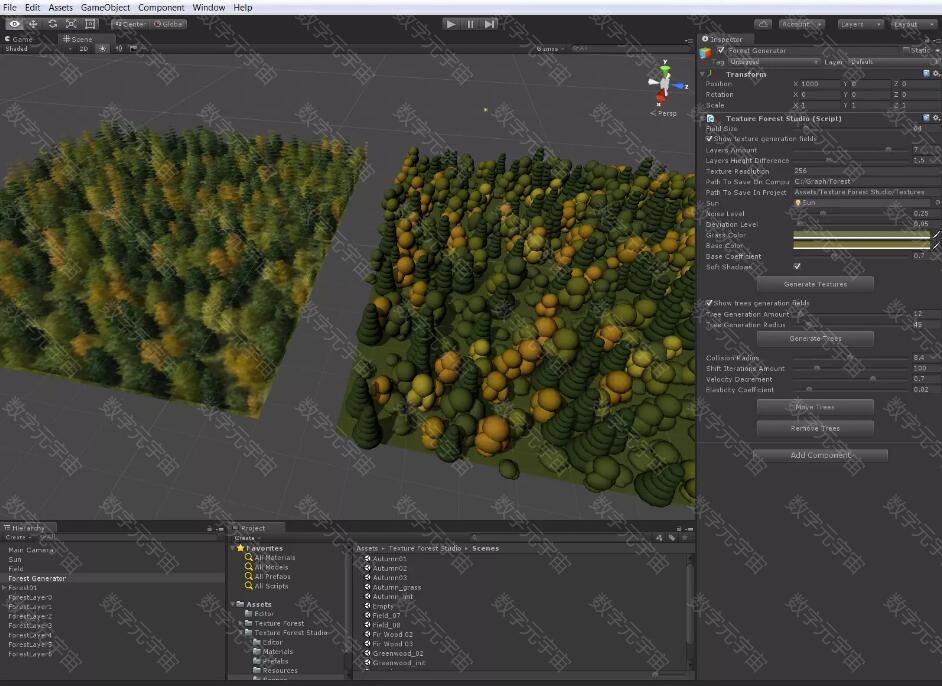Select the Scale tool
The height and width of the screenshot is (686, 942).
pos(71,24)
